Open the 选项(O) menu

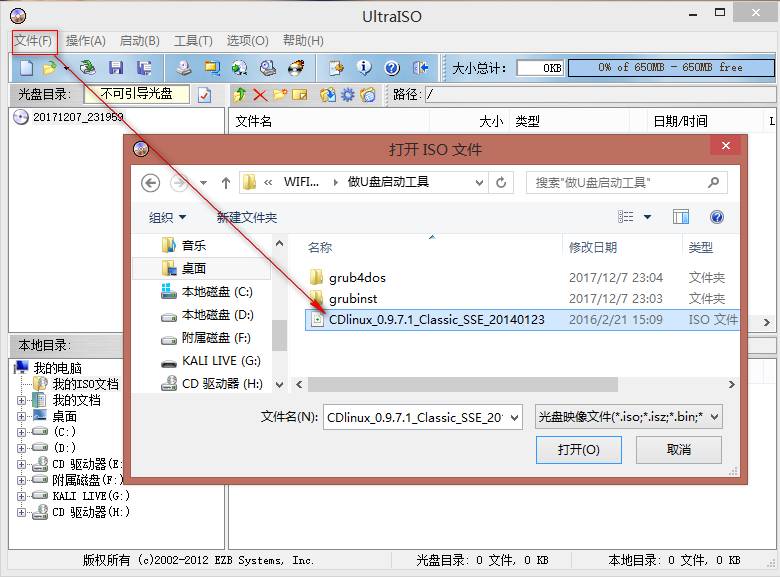click(248, 41)
